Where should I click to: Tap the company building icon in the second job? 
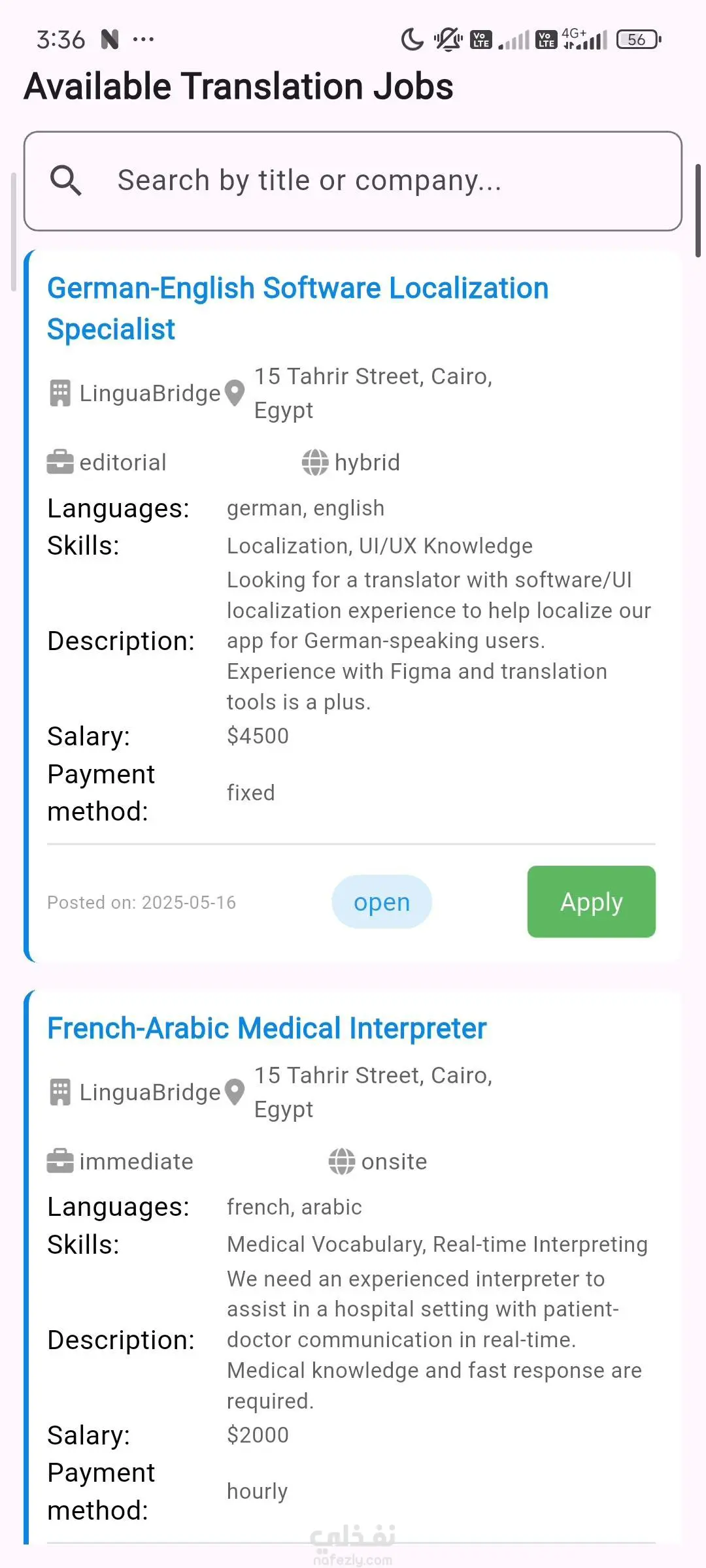[60, 1092]
